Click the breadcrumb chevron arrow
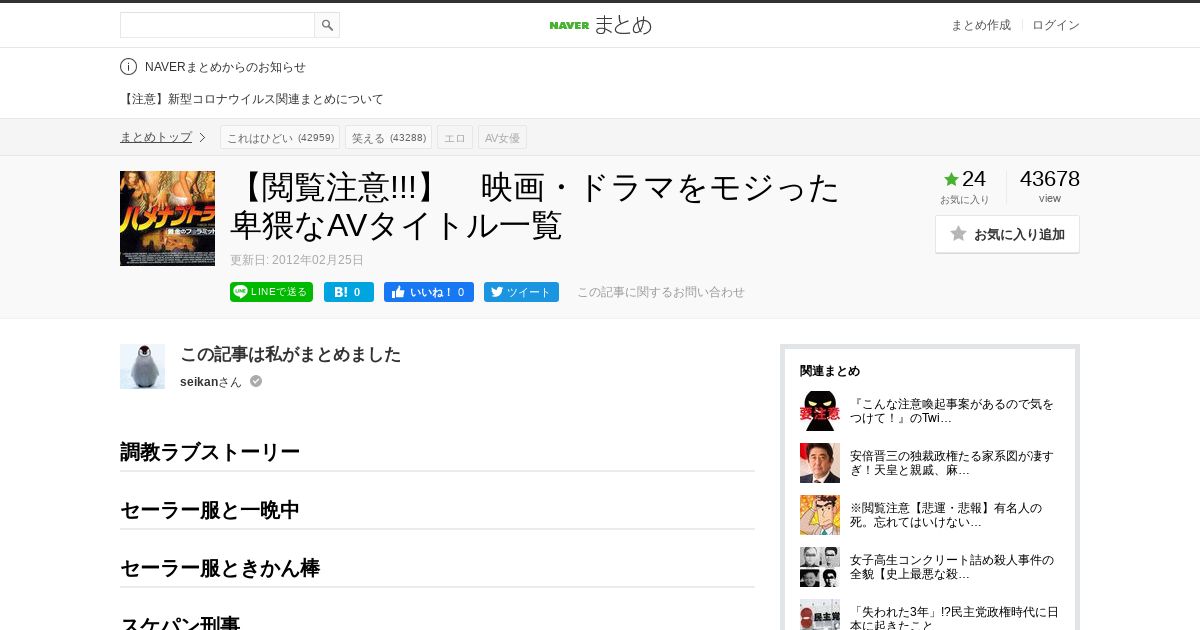The image size is (1200, 630). coord(202,137)
